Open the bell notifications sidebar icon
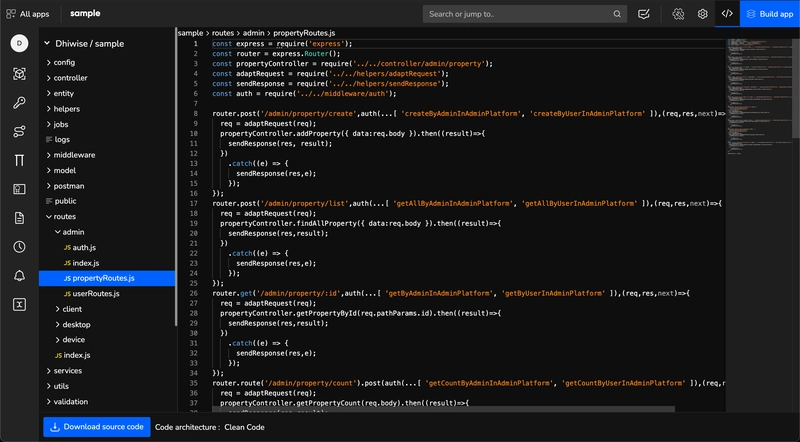Screen dimensions: 800x442 tap(19, 276)
